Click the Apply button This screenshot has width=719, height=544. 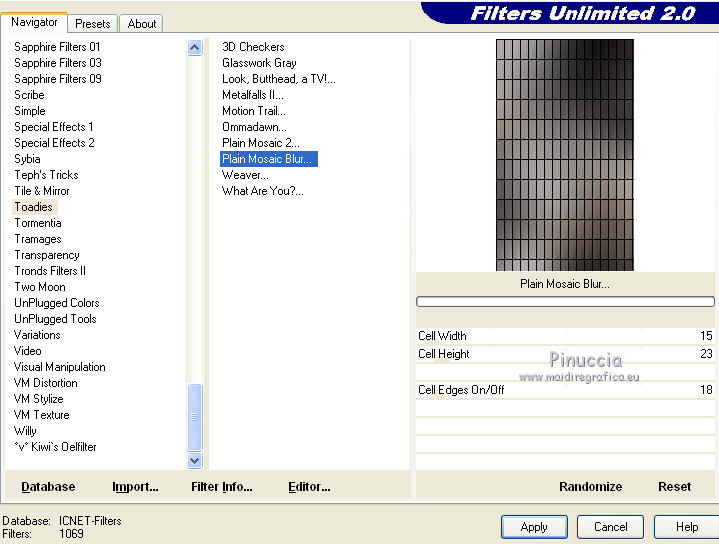(x=534, y=527)
